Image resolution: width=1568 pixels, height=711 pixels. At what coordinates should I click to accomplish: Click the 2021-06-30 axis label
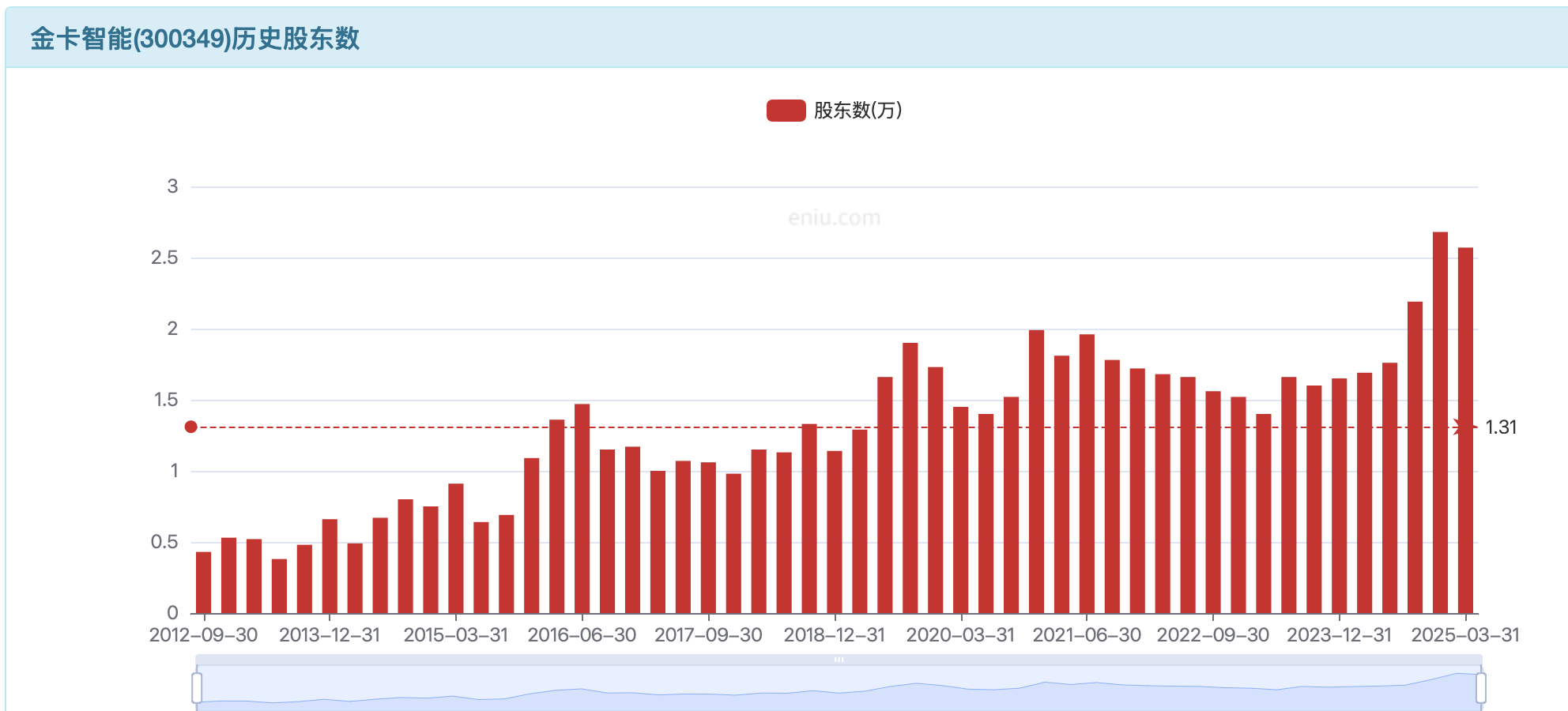(x=1087, y=635)
